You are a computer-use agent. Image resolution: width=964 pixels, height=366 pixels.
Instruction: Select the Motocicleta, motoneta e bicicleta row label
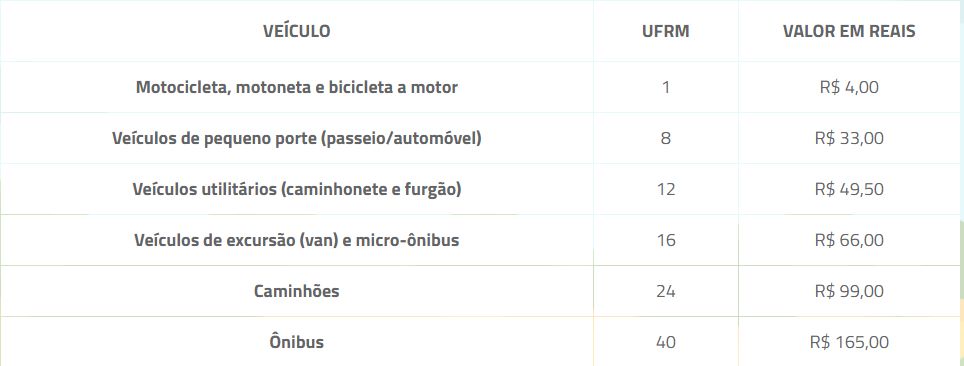coord(296,87)
